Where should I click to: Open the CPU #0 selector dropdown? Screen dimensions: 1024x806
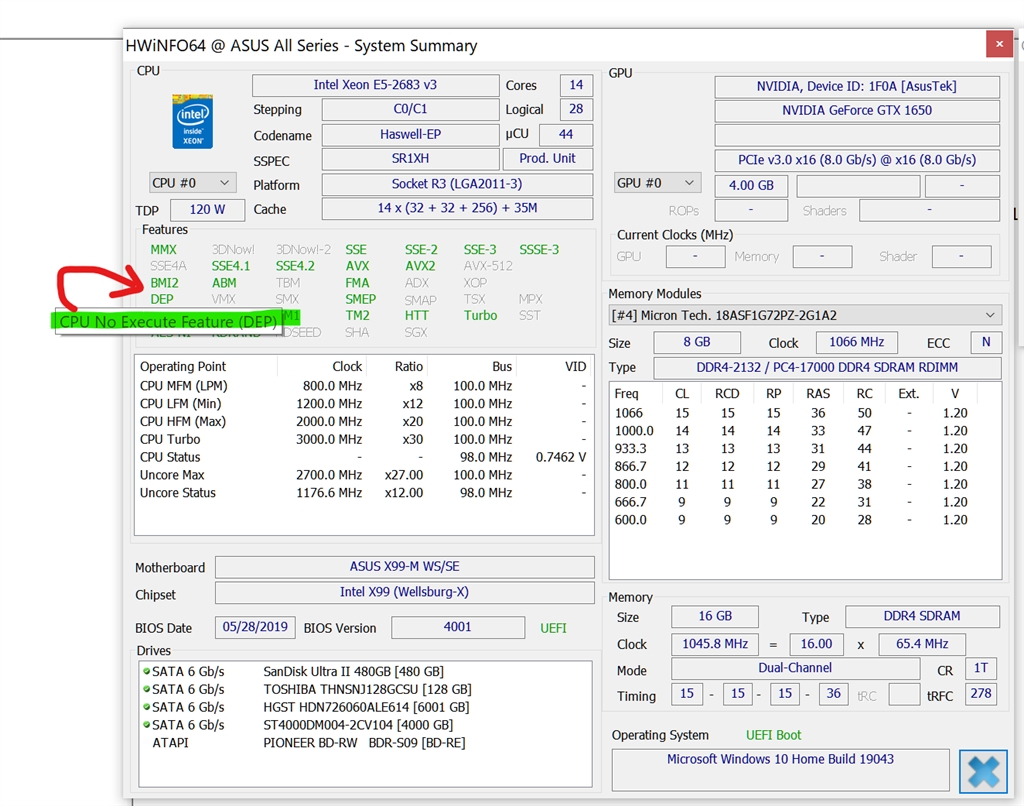[193, 183]
